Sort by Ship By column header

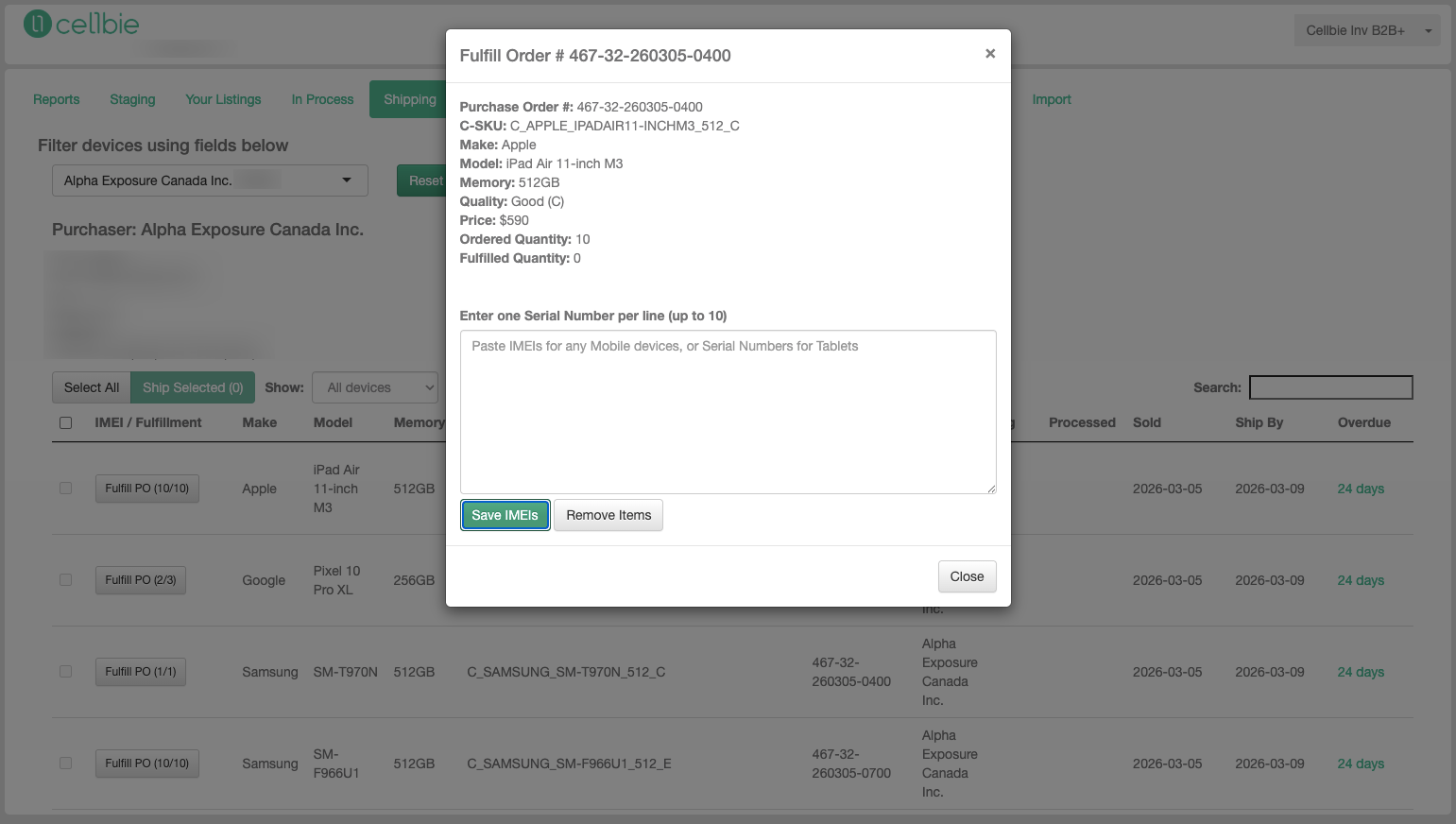click(x=1259, y=422)
